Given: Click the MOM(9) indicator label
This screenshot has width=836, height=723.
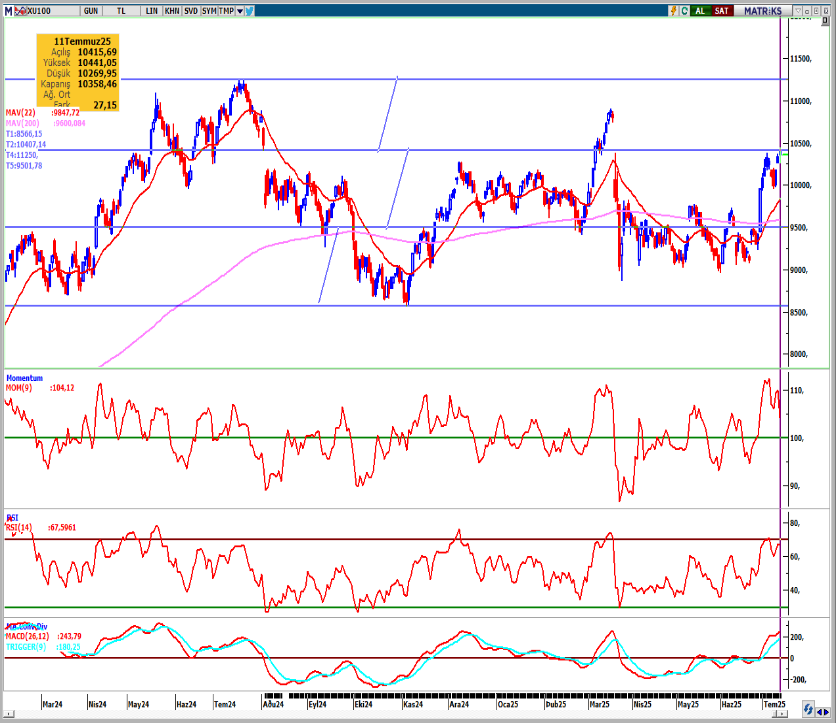Looking at the screenshot, I should pos(19,388).
